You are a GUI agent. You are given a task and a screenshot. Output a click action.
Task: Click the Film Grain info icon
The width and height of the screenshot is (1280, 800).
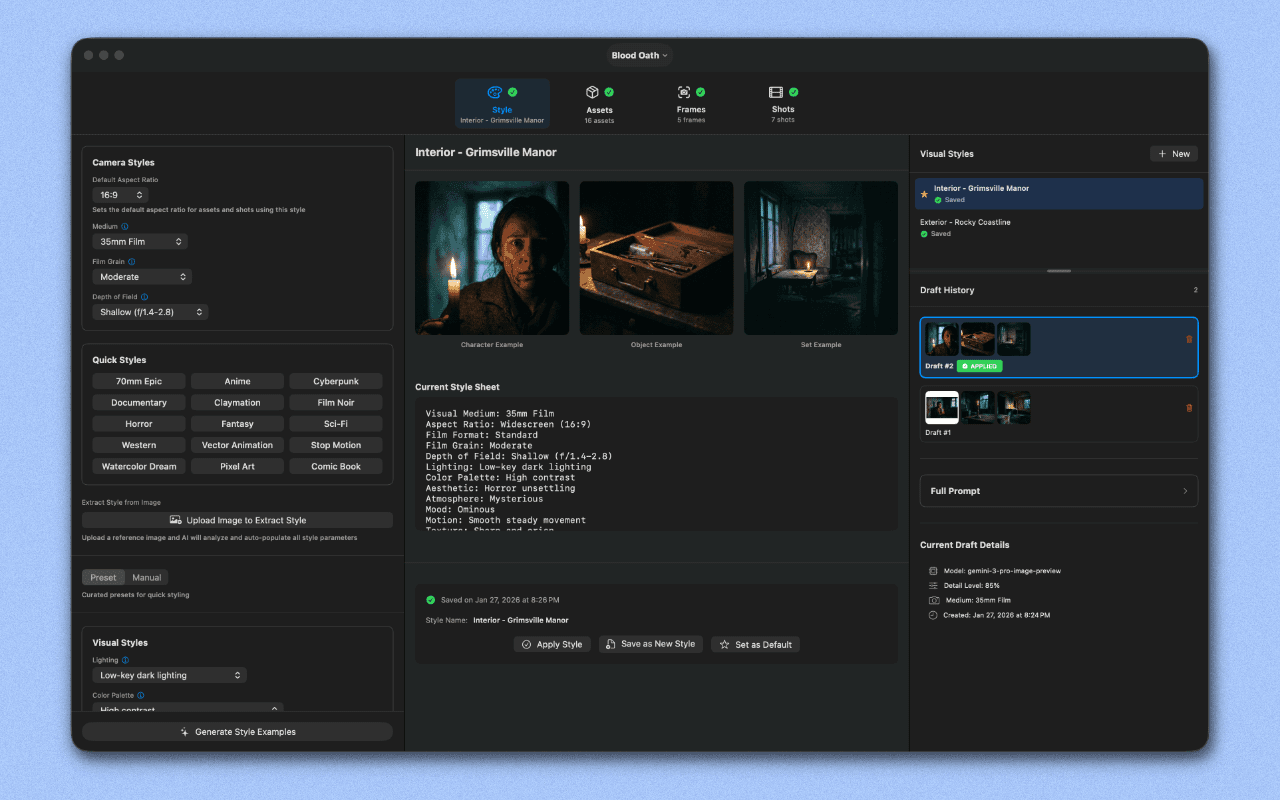131,262
